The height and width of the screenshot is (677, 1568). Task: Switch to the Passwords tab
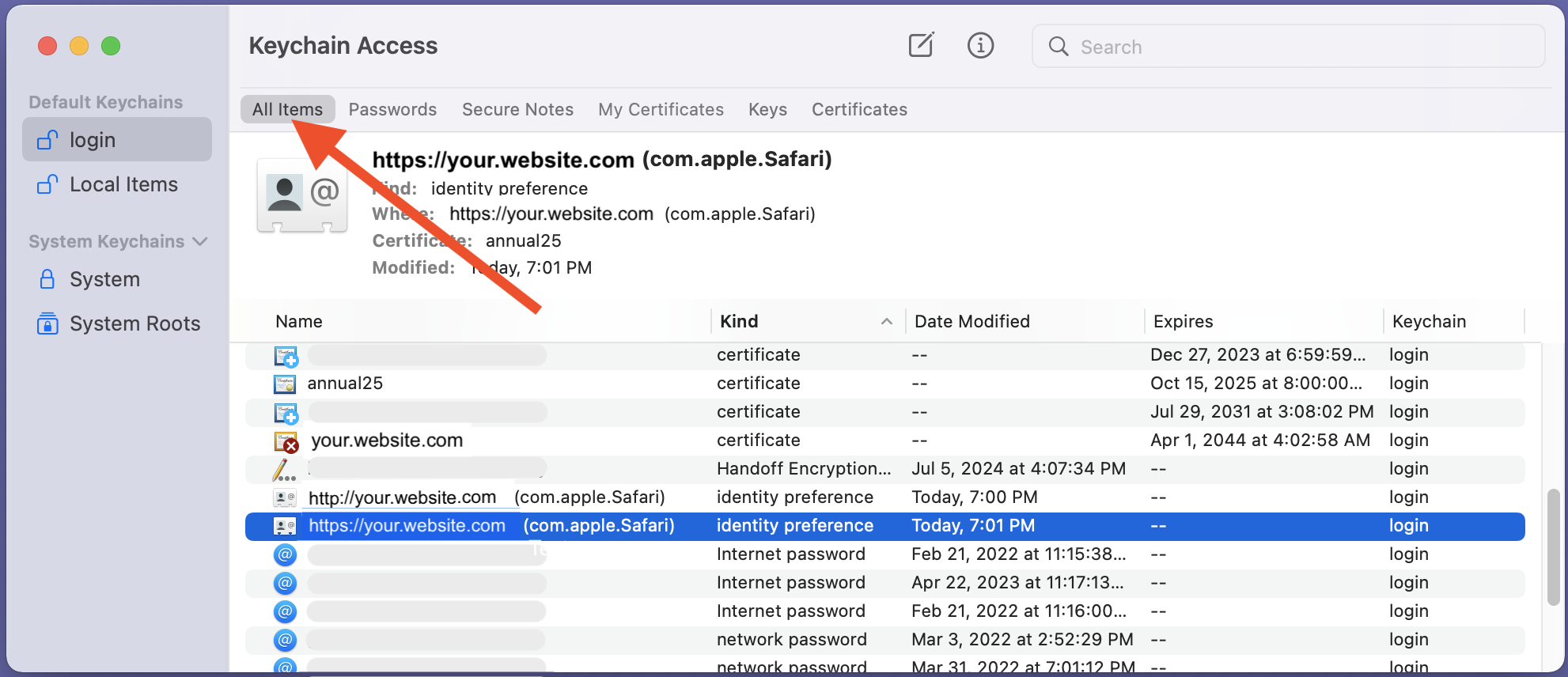click(392, 109)
